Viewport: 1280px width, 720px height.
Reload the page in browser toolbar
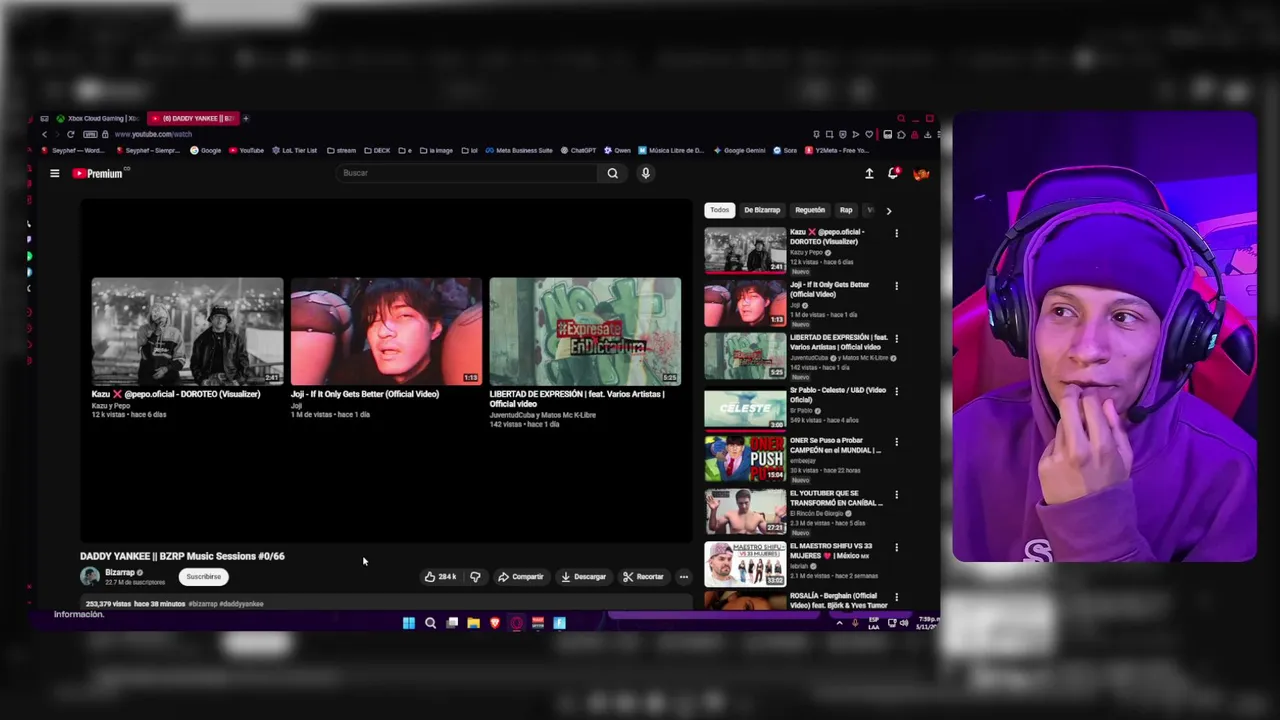point(70,134)
